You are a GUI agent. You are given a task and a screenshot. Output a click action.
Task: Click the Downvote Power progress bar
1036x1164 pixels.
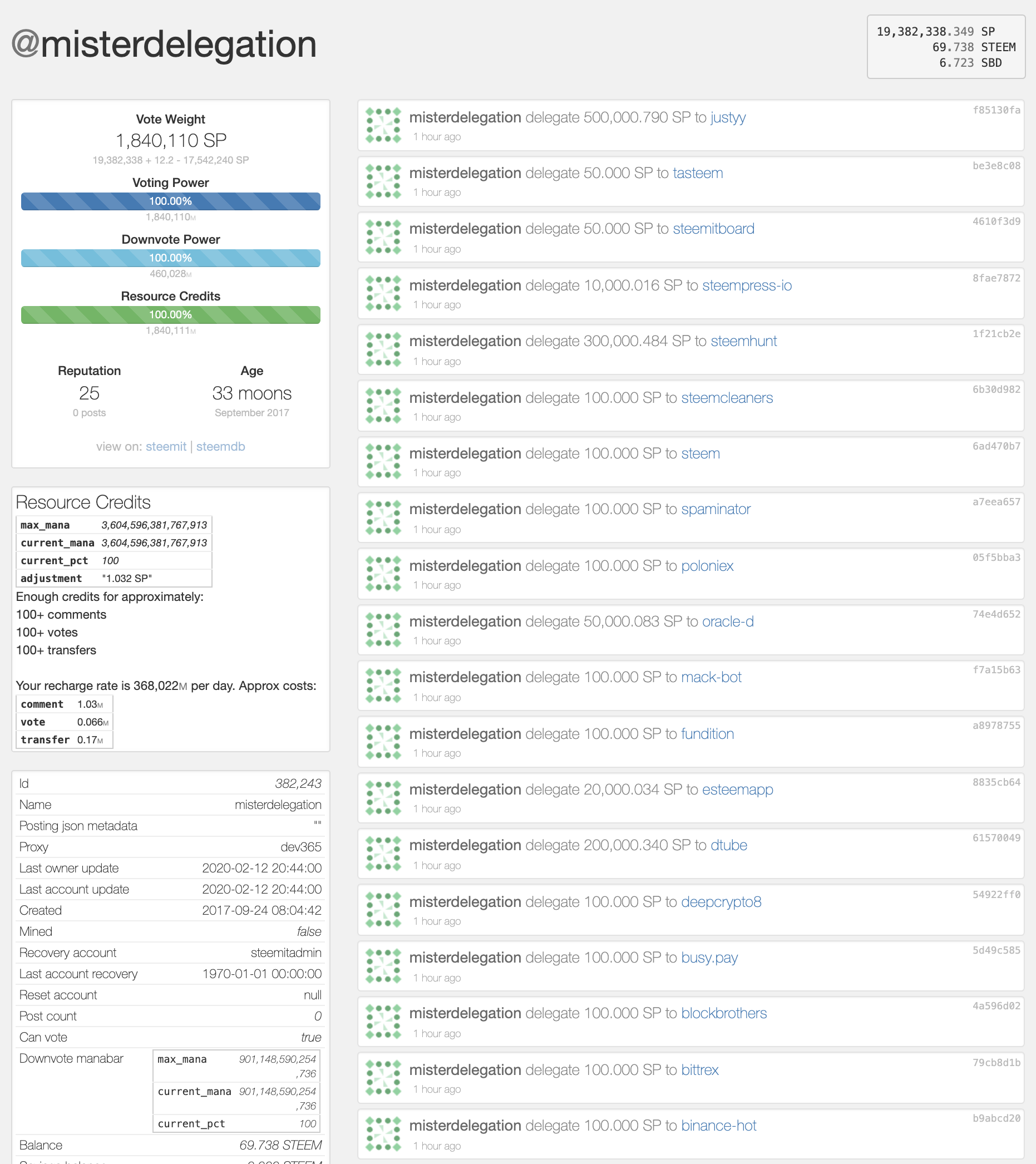[171, 258]
